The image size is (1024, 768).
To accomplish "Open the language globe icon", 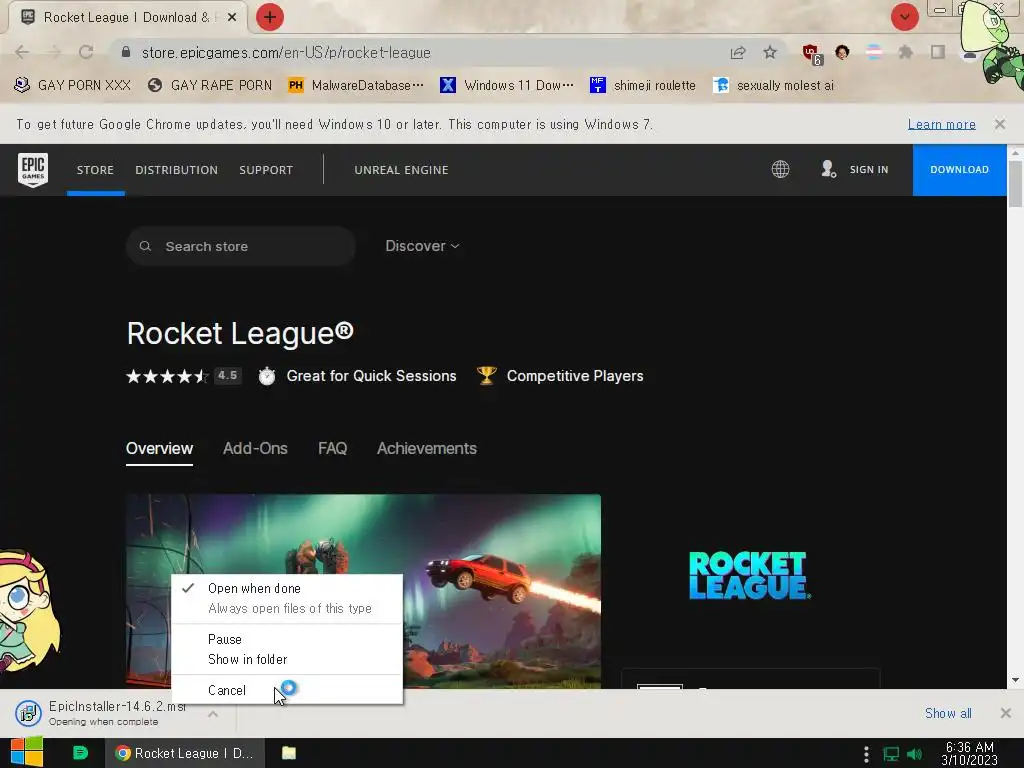I will [x=780, y=169].
